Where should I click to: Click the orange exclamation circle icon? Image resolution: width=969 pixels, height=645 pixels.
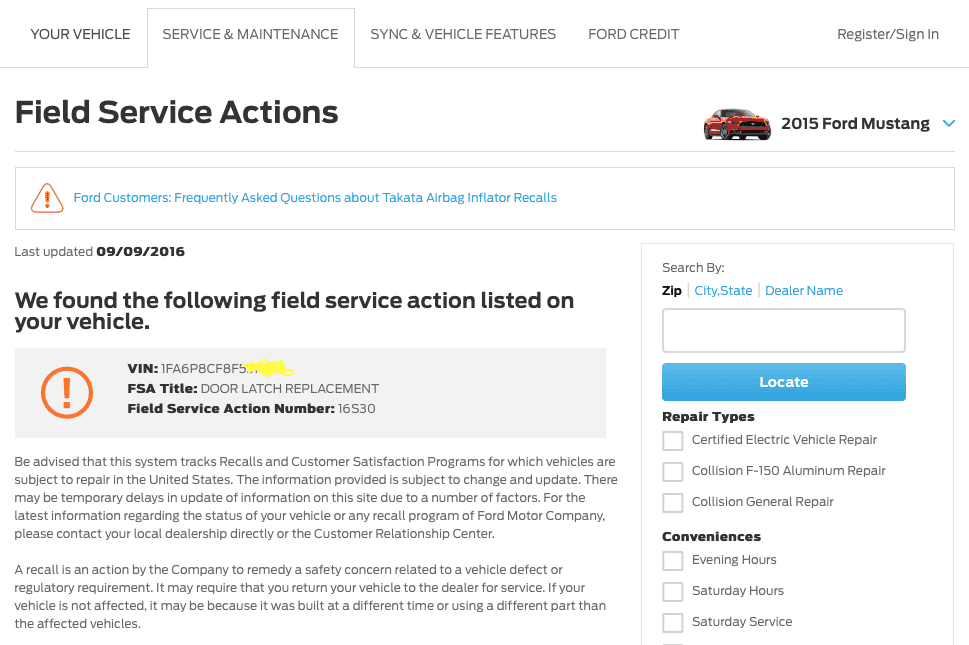[67, 393]
